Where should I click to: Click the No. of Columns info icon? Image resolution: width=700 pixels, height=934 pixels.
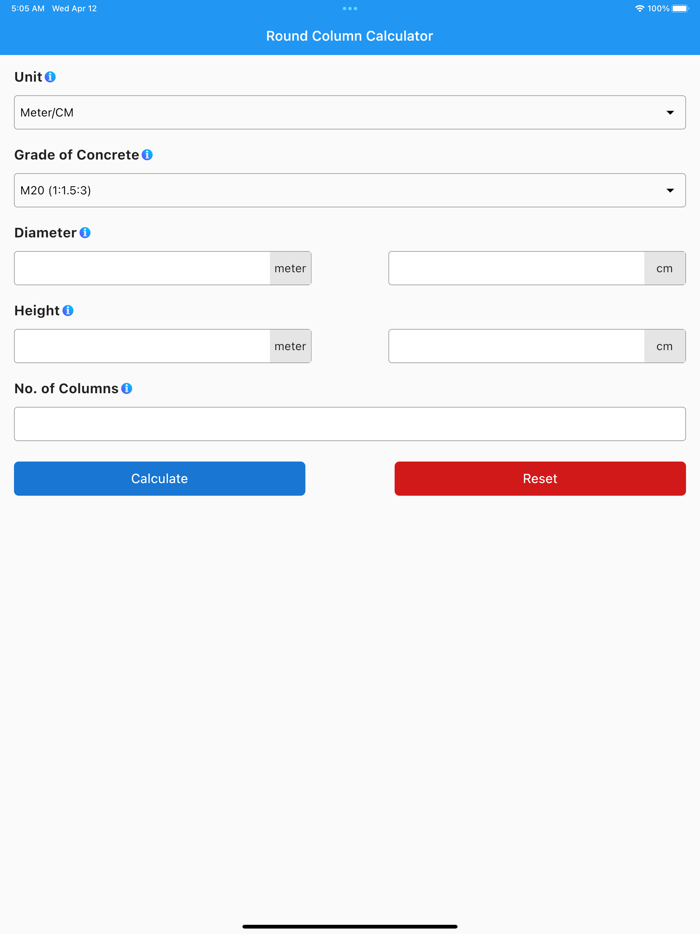coord(126,388)
